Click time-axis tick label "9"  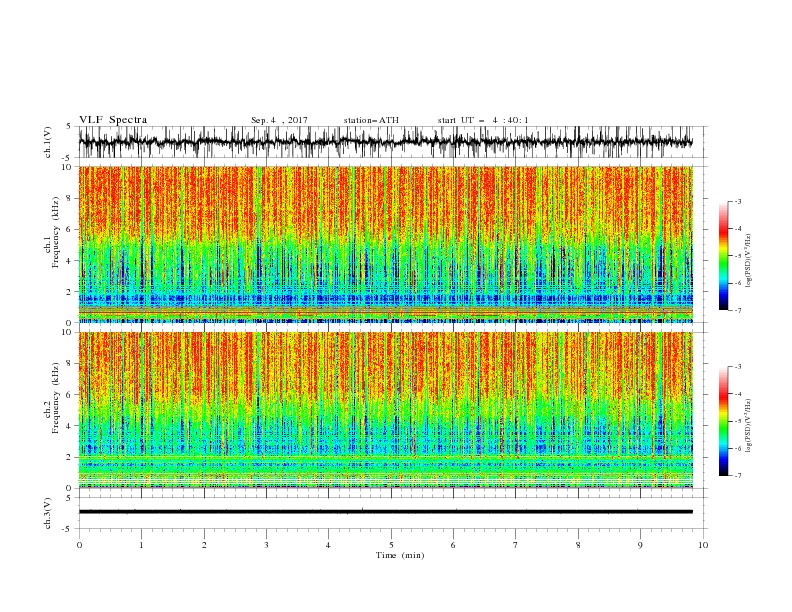coord(640,545)
